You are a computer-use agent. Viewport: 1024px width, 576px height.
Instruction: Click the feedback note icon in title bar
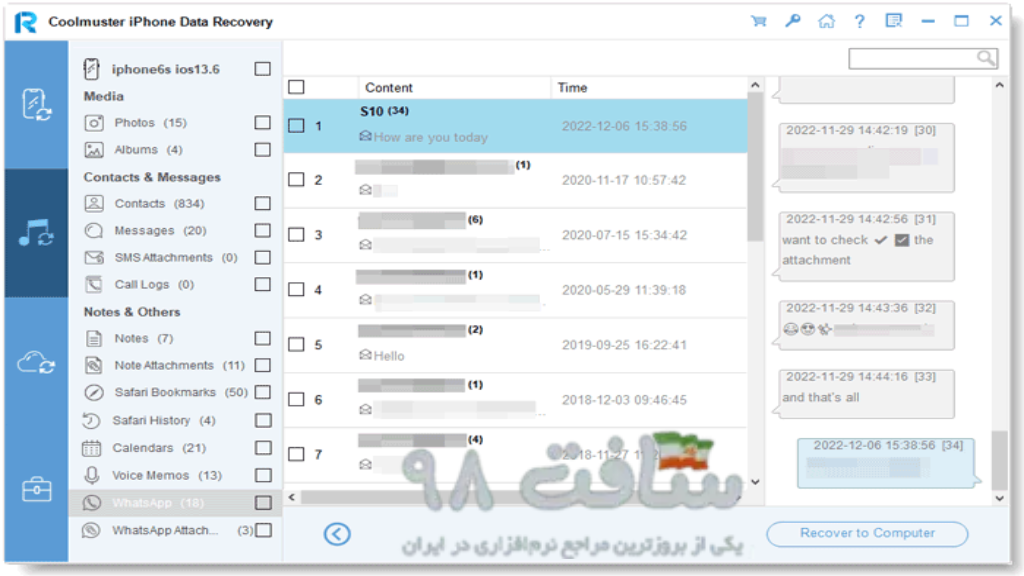coord(893,21)
